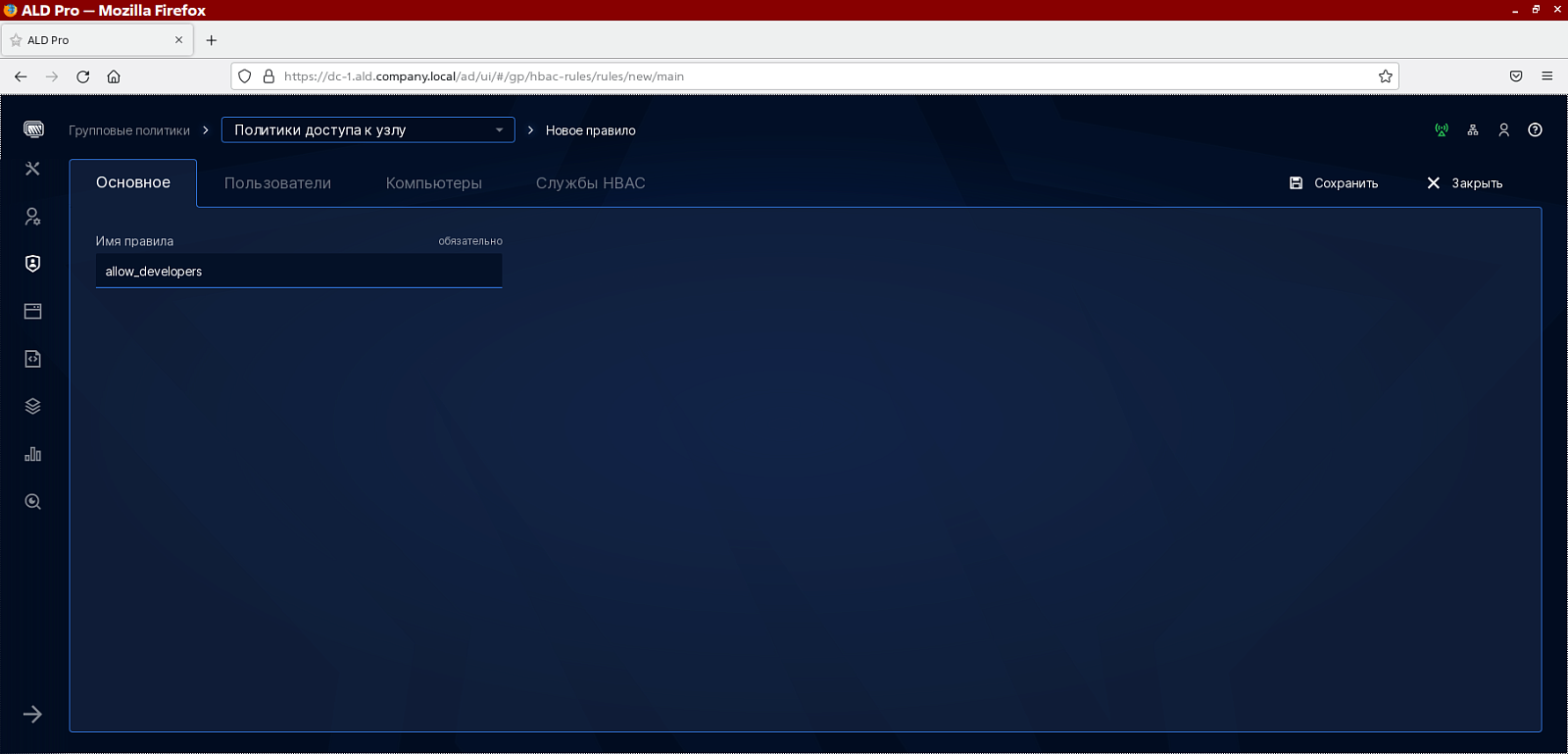Switch to Компьютеры tab
The height and width of the screenshot is (754, 1568).
(x=434, y=183)
